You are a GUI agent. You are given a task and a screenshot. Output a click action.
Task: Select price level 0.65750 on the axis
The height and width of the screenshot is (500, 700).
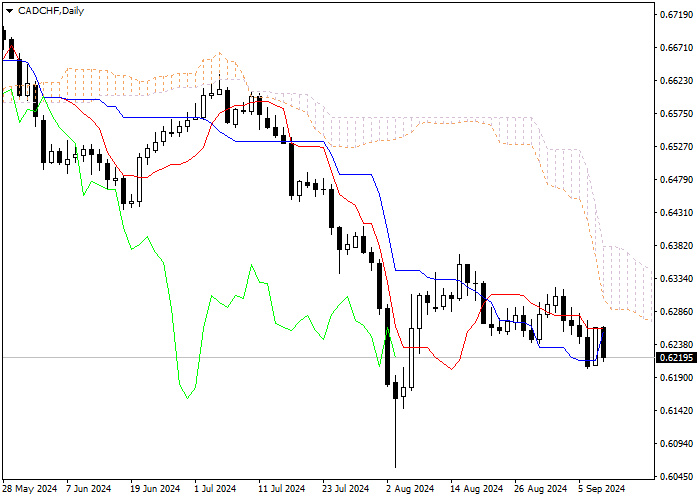click(676, 114)
